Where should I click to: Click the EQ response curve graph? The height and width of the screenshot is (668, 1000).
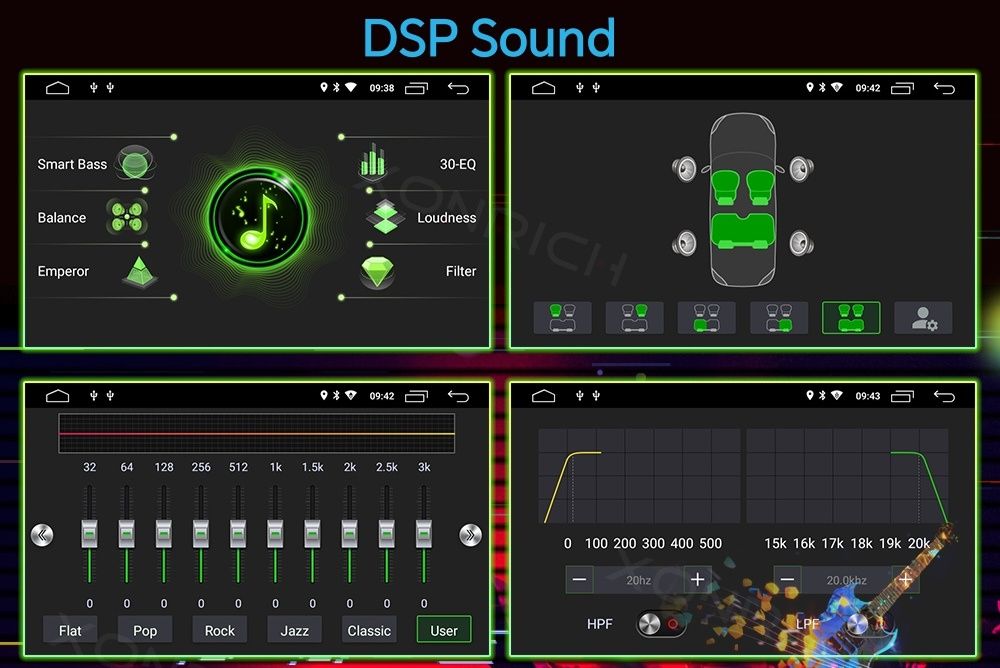click(256, 433)
